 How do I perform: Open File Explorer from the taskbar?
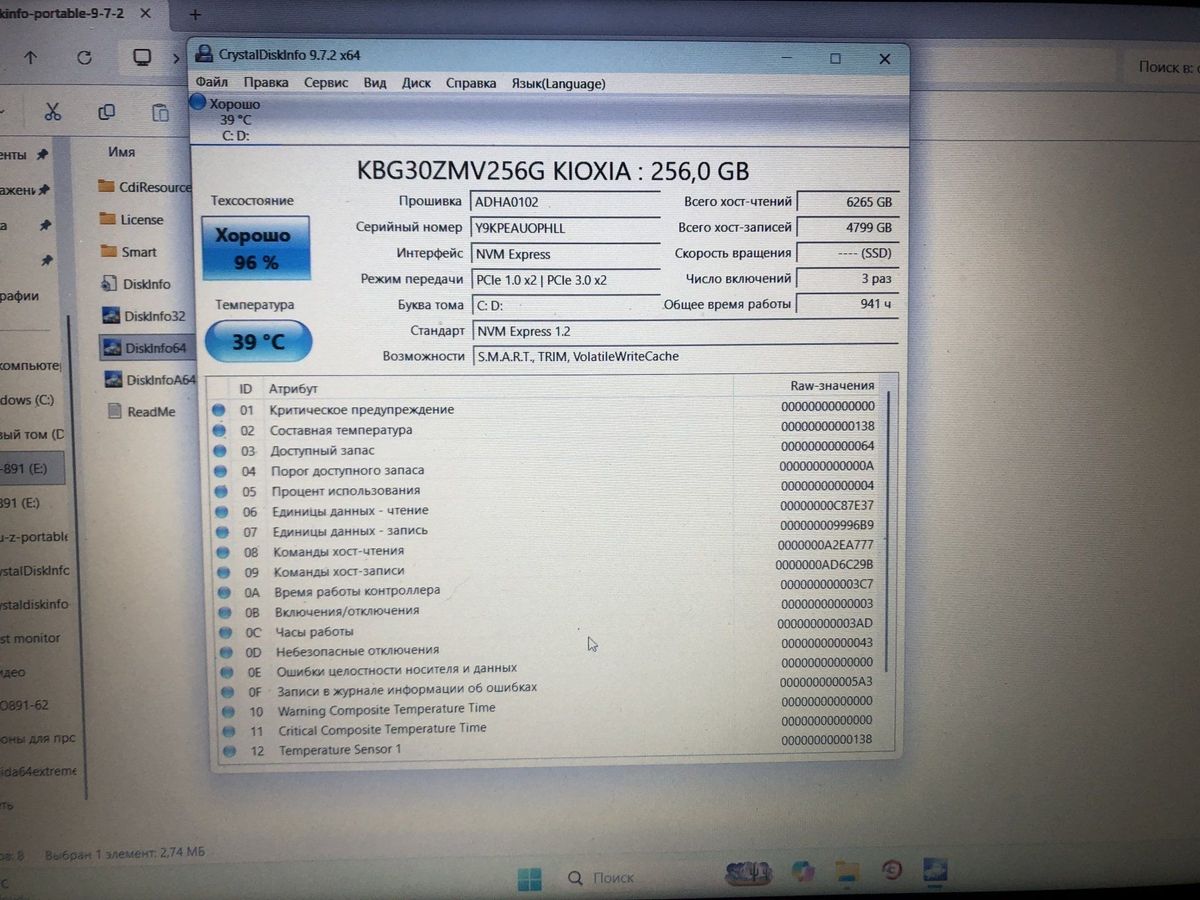[x=847, y=870]
